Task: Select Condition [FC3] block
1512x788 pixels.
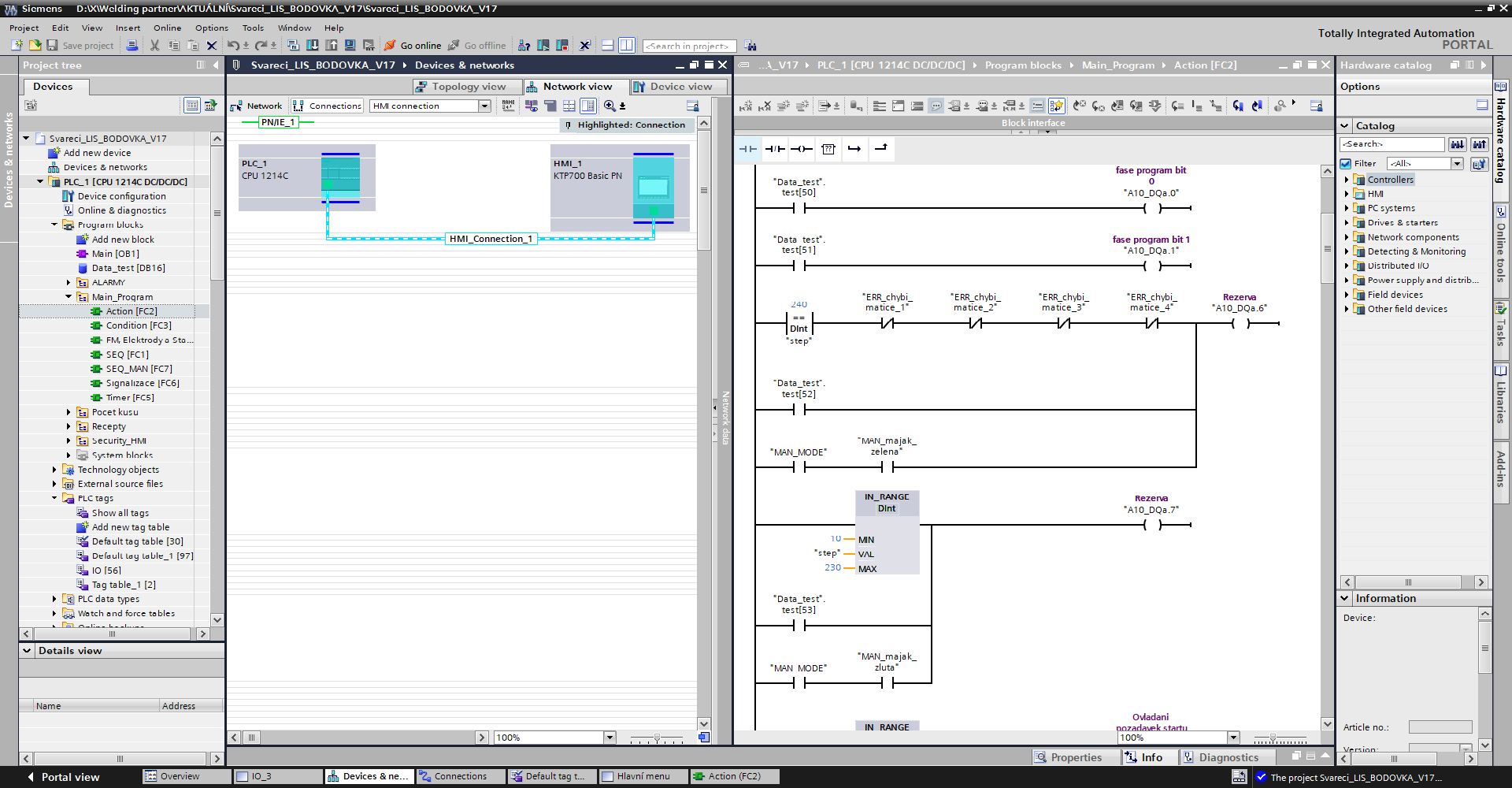Action: (x=139, y=325)
